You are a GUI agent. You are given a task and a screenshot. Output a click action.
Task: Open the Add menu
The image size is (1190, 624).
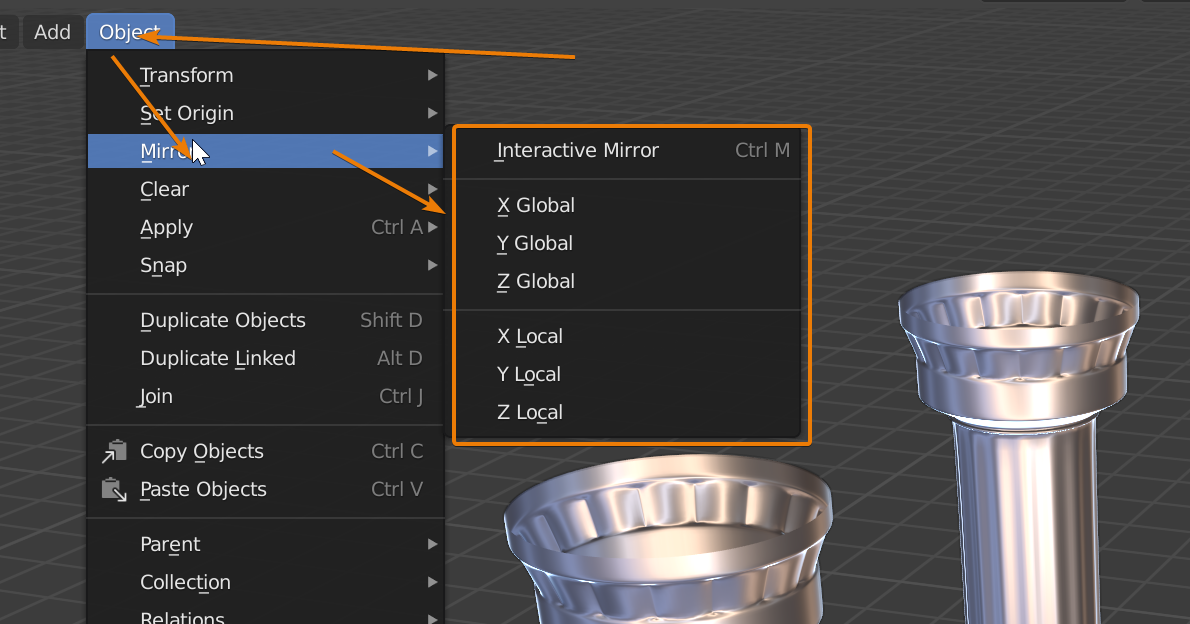[52, 32]
